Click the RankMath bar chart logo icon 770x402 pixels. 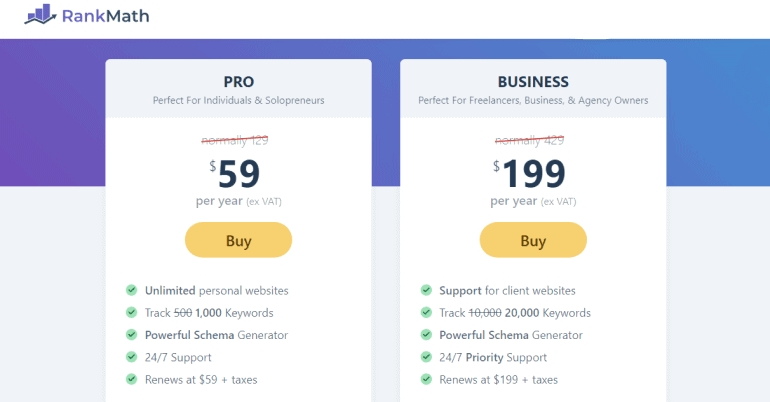pos(40,15)
